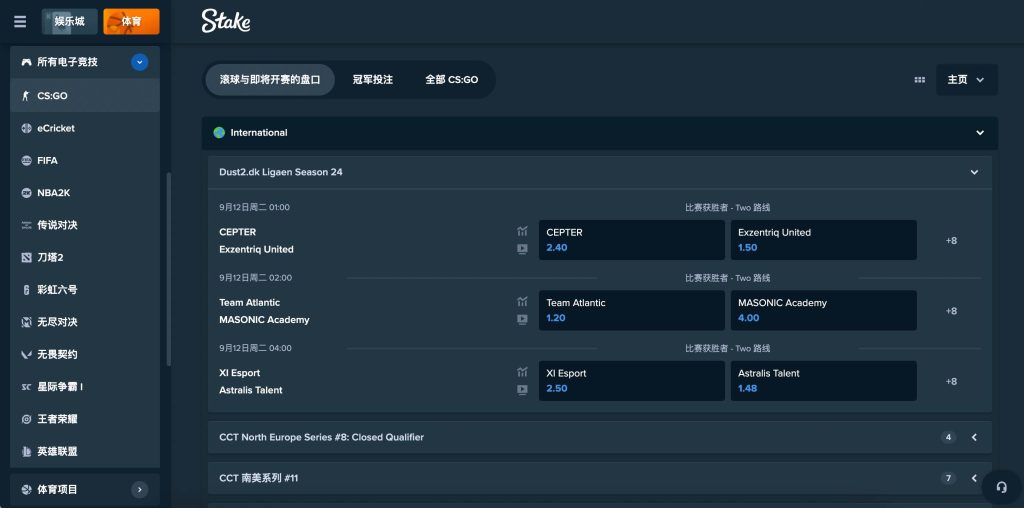Screen dimensions: 1024x508
Task: Bet on MASONIC Academy at 4.00
Action: (x=824, y=310)
